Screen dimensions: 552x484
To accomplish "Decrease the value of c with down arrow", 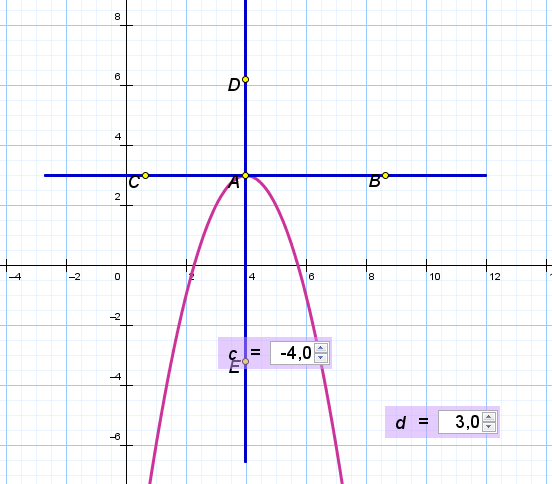I will [320, 358].
